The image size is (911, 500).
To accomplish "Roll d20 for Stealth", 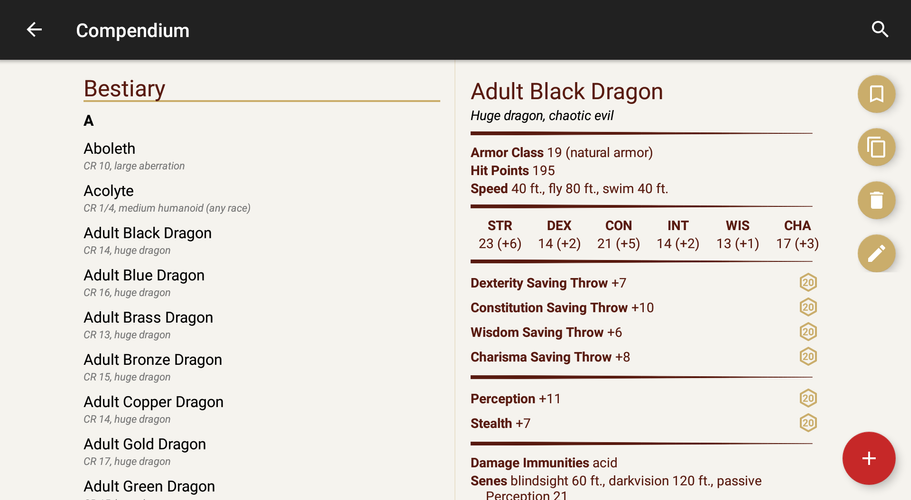I will point(808,423).
